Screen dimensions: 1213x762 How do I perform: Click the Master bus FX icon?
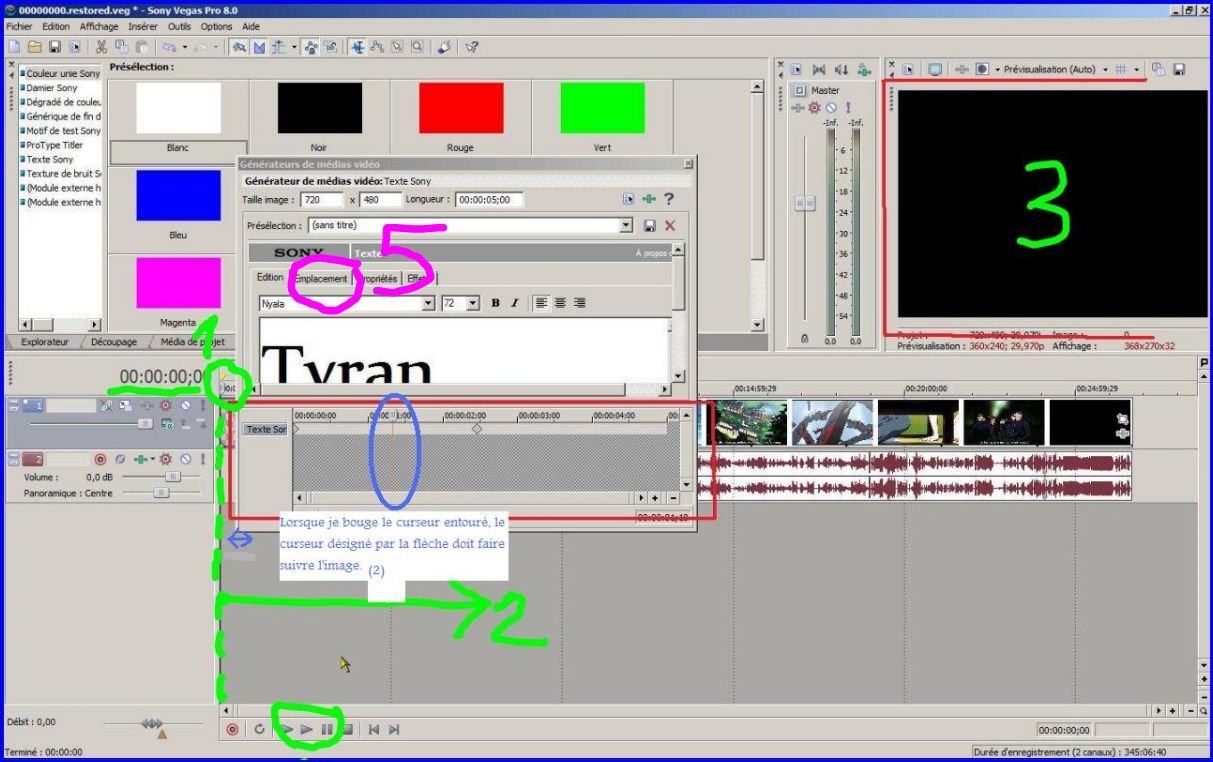(x=797, y=108)
